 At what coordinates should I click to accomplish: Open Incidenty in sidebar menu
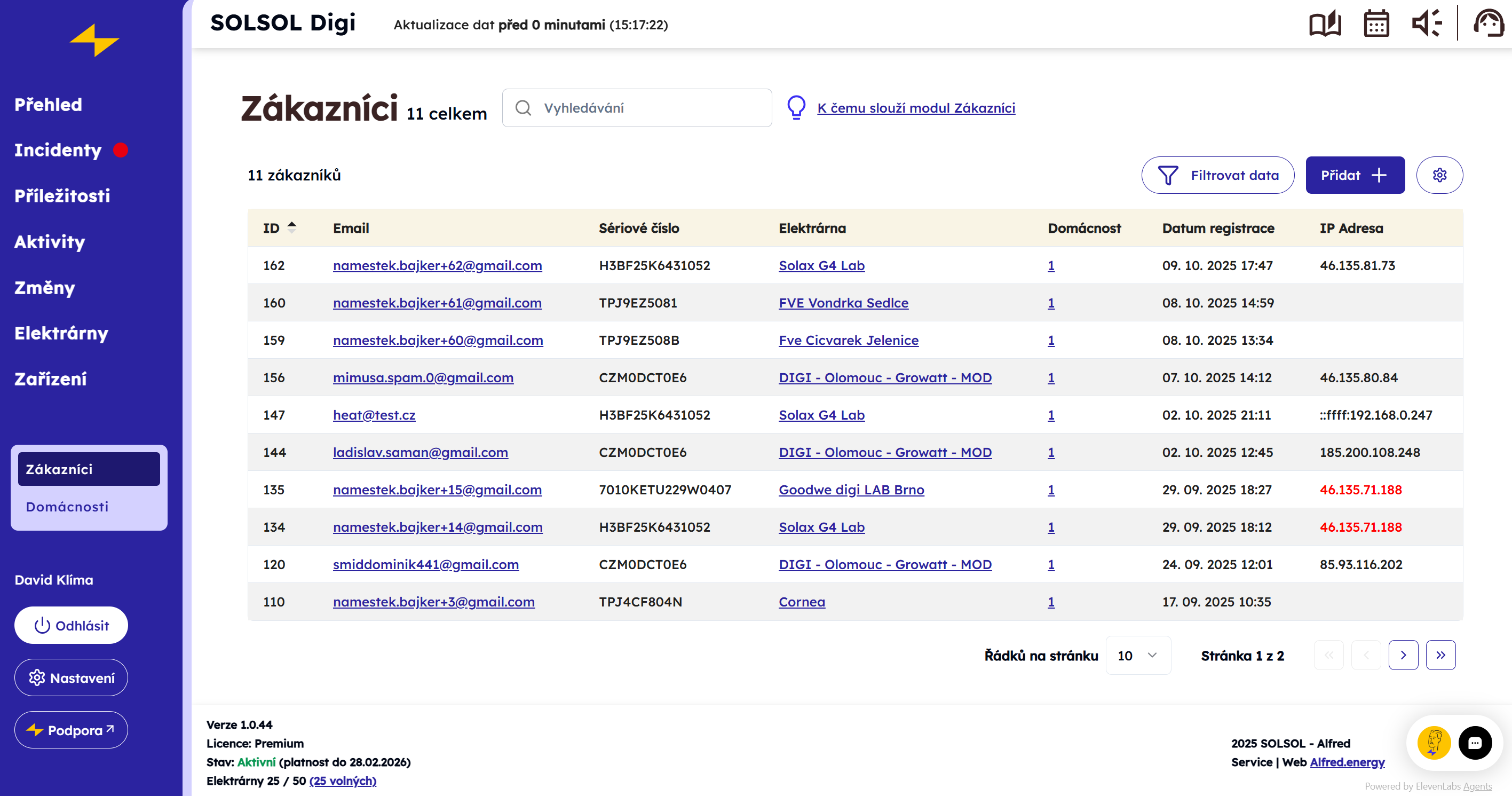tap(58, 150)
